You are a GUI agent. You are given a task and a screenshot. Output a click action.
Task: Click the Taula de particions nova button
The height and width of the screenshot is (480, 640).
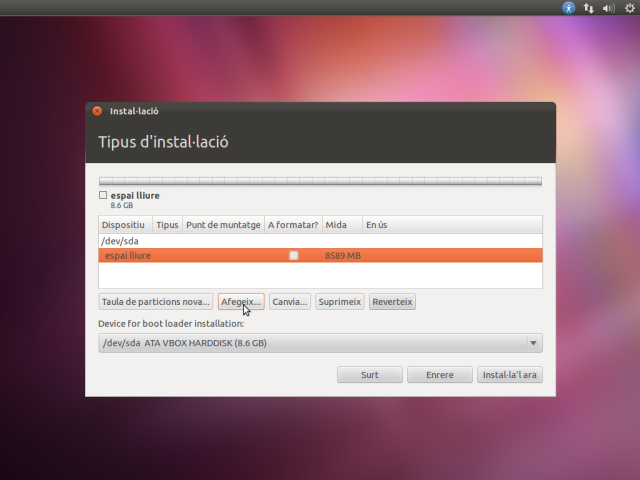156,302
